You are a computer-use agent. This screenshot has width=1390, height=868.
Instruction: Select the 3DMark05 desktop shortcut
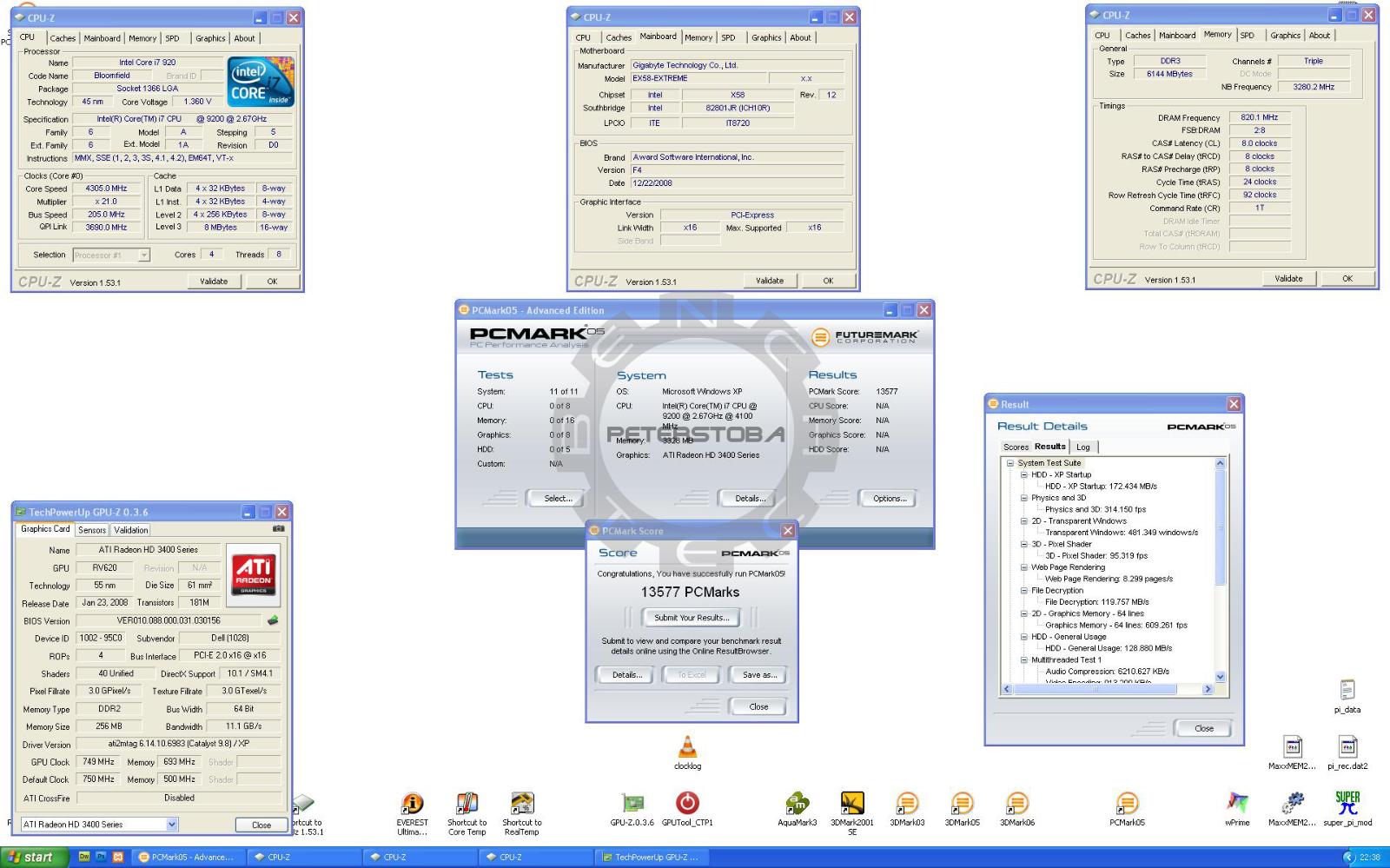pyautogui.click(x=962, y=804)
